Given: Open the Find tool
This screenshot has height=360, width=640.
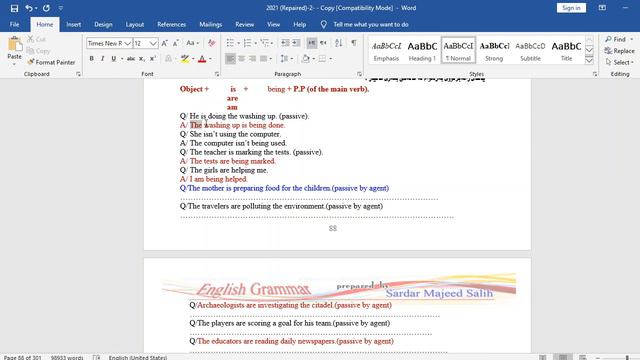Looking at the screenshot, I should [616, 39].
